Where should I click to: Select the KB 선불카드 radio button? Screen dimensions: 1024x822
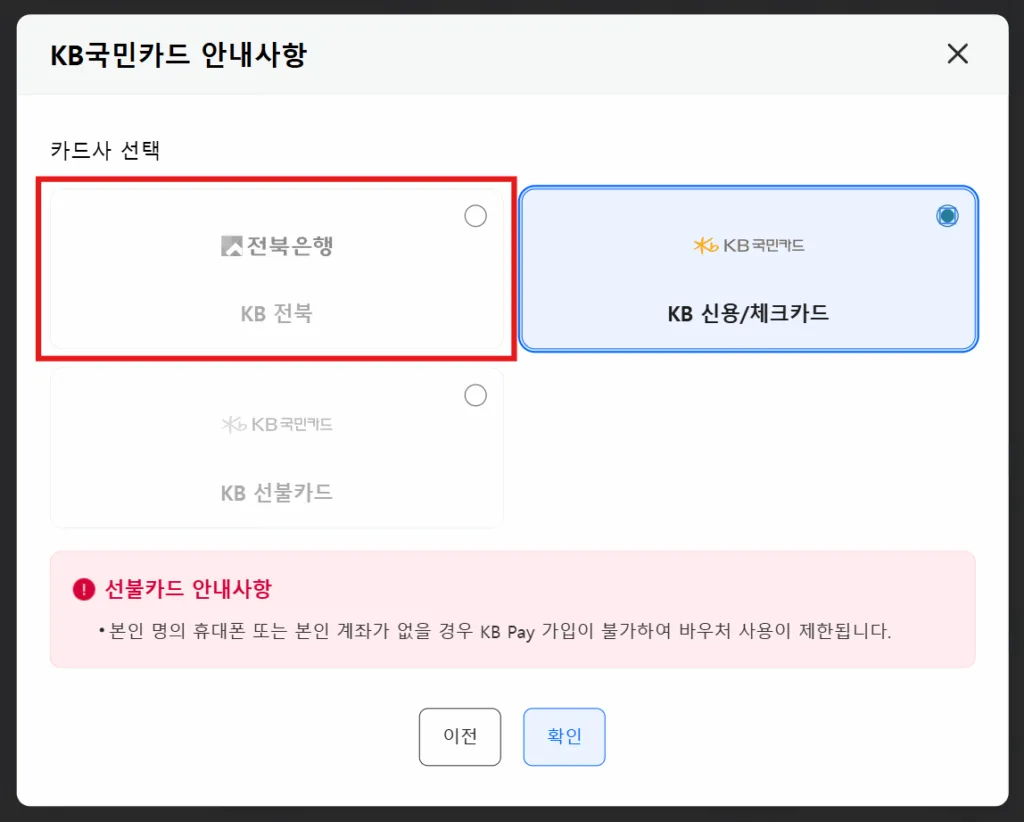tap(475, 395)
